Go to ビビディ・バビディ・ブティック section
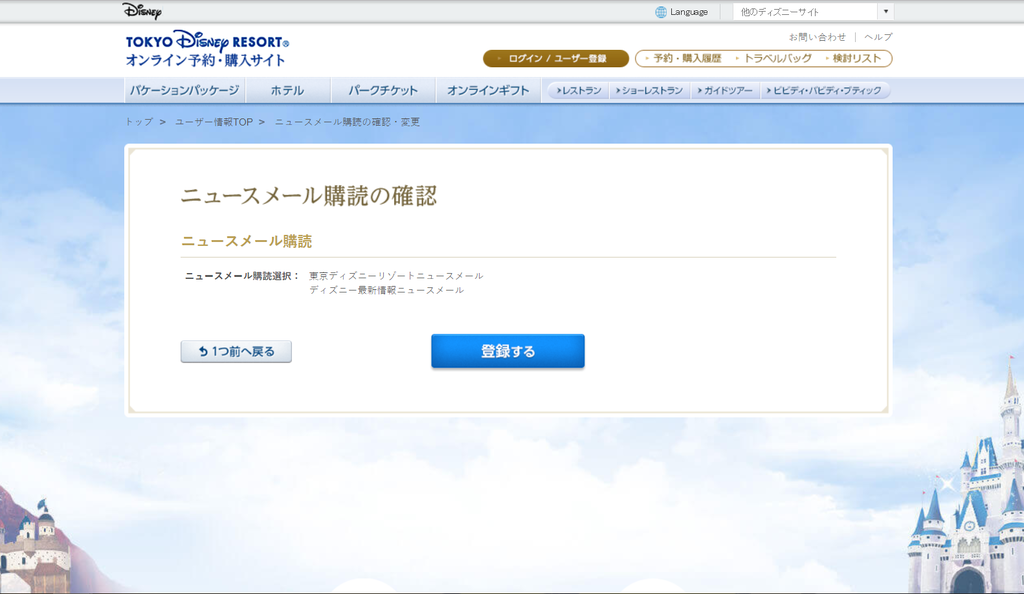 click(x=824, y=91)
